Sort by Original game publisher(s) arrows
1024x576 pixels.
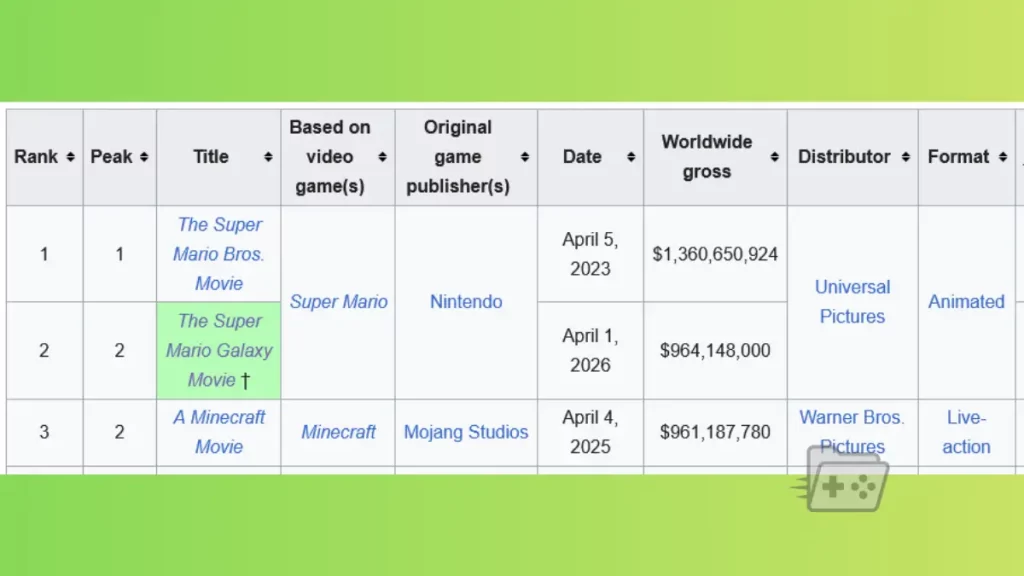pos(524,157)
